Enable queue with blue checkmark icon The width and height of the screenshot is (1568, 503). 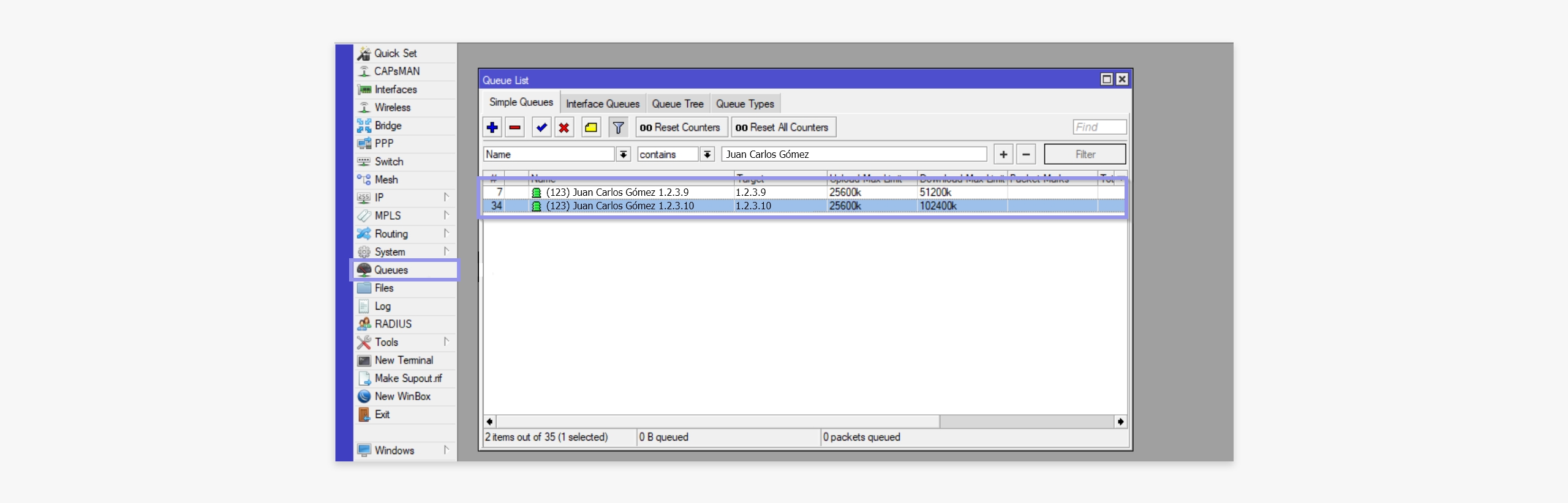[541, 127]
